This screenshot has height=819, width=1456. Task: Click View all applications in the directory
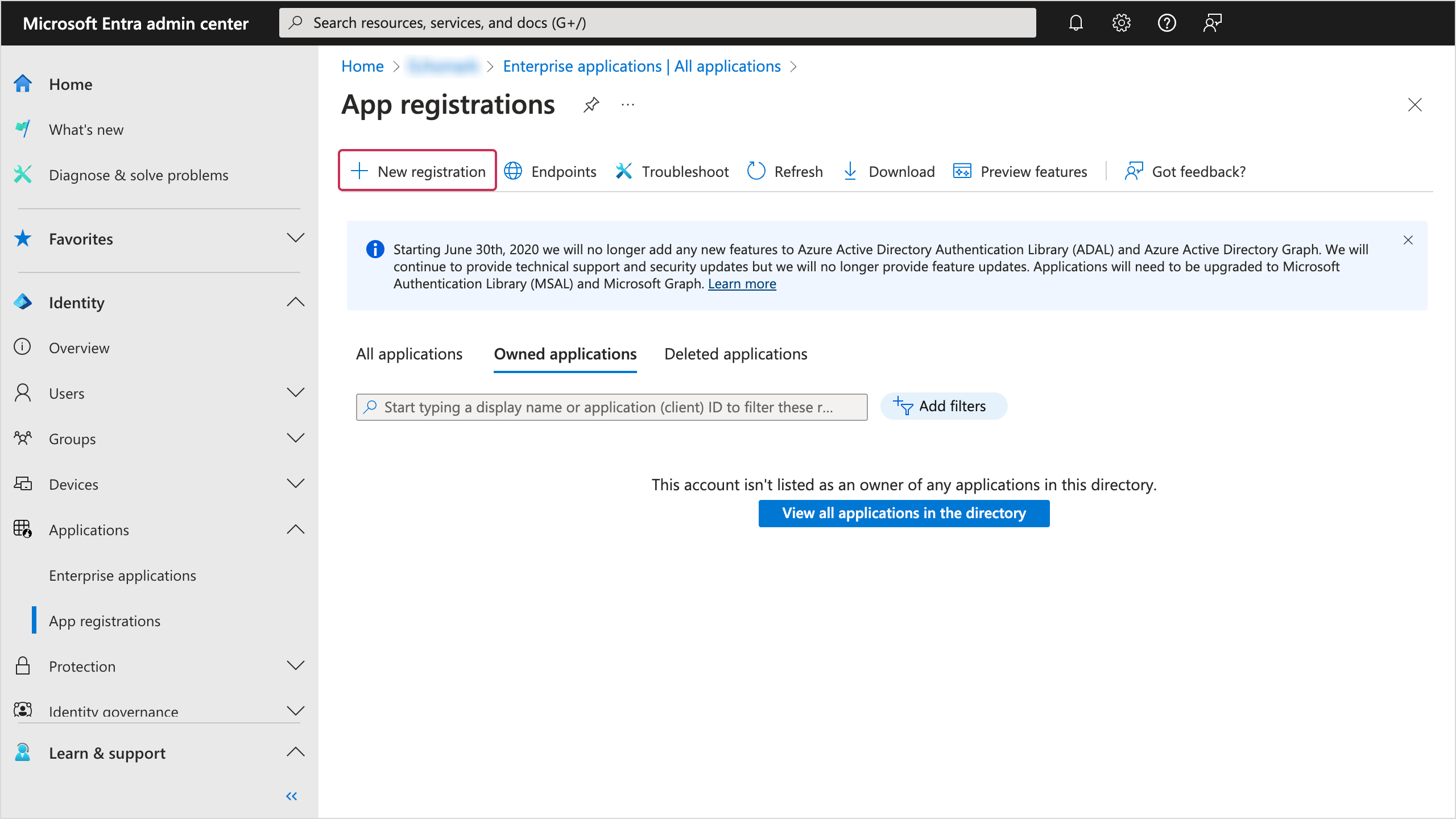pyautogui.click(x=904, y=513)
